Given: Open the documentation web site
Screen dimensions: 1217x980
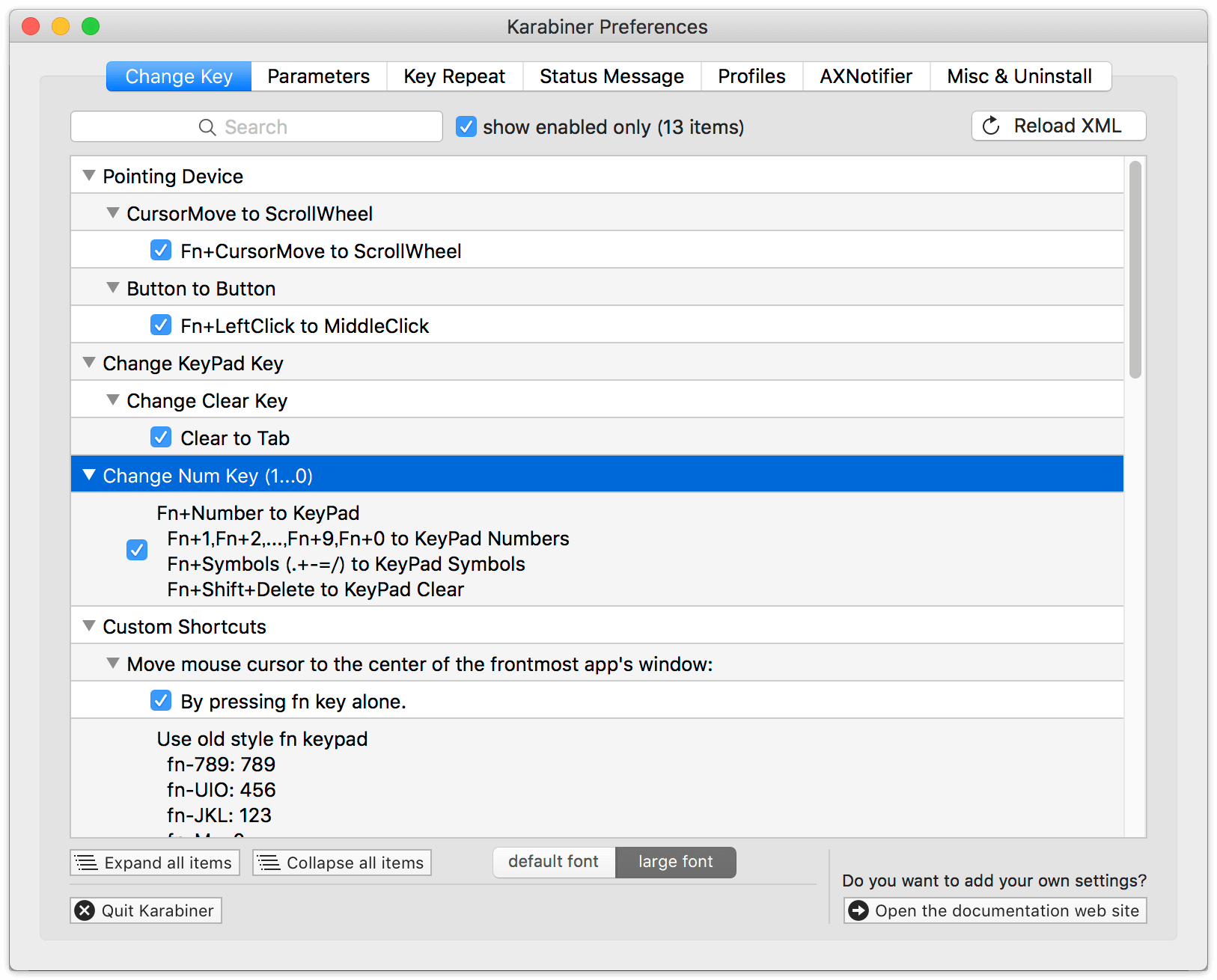Looking at the screenshot, I should tap(995, 910).
